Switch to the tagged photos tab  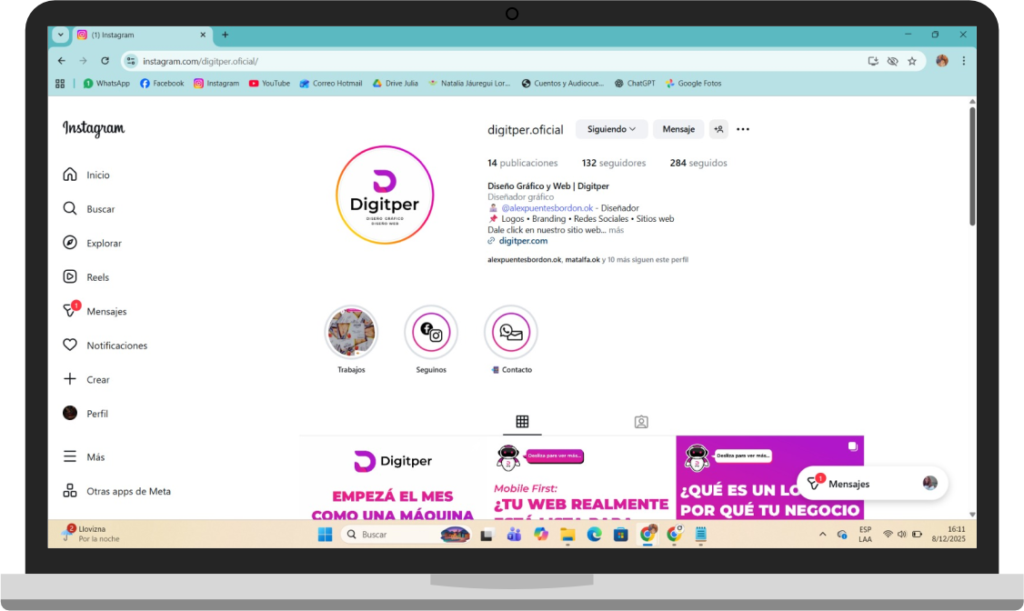(641, 422)
